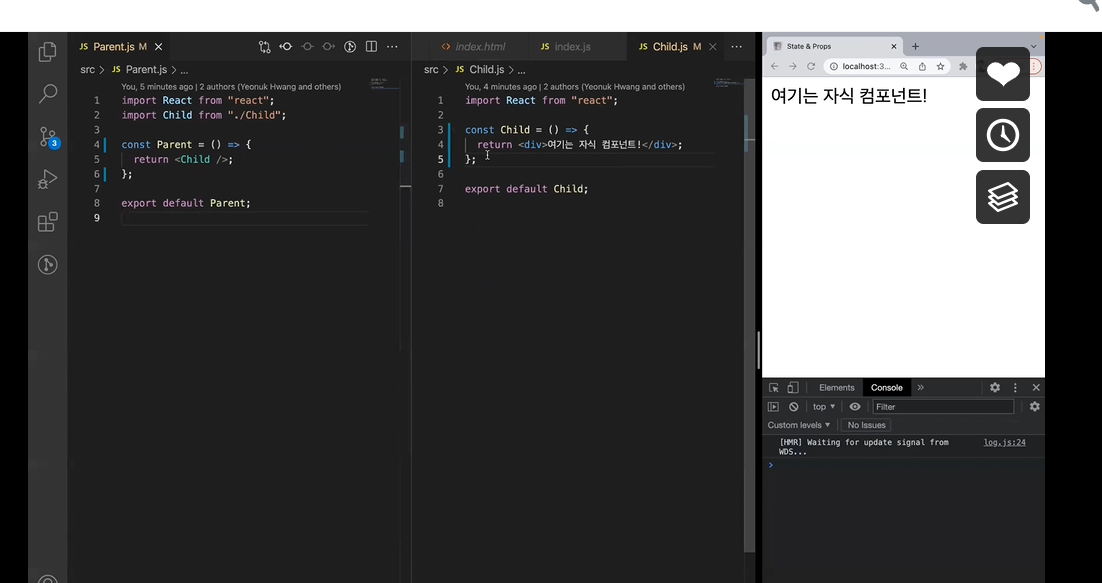The image size is (1102, 583).
Task: Expand the ellipsis breadcrumb in Parent.js
Action: coord(184,70)
